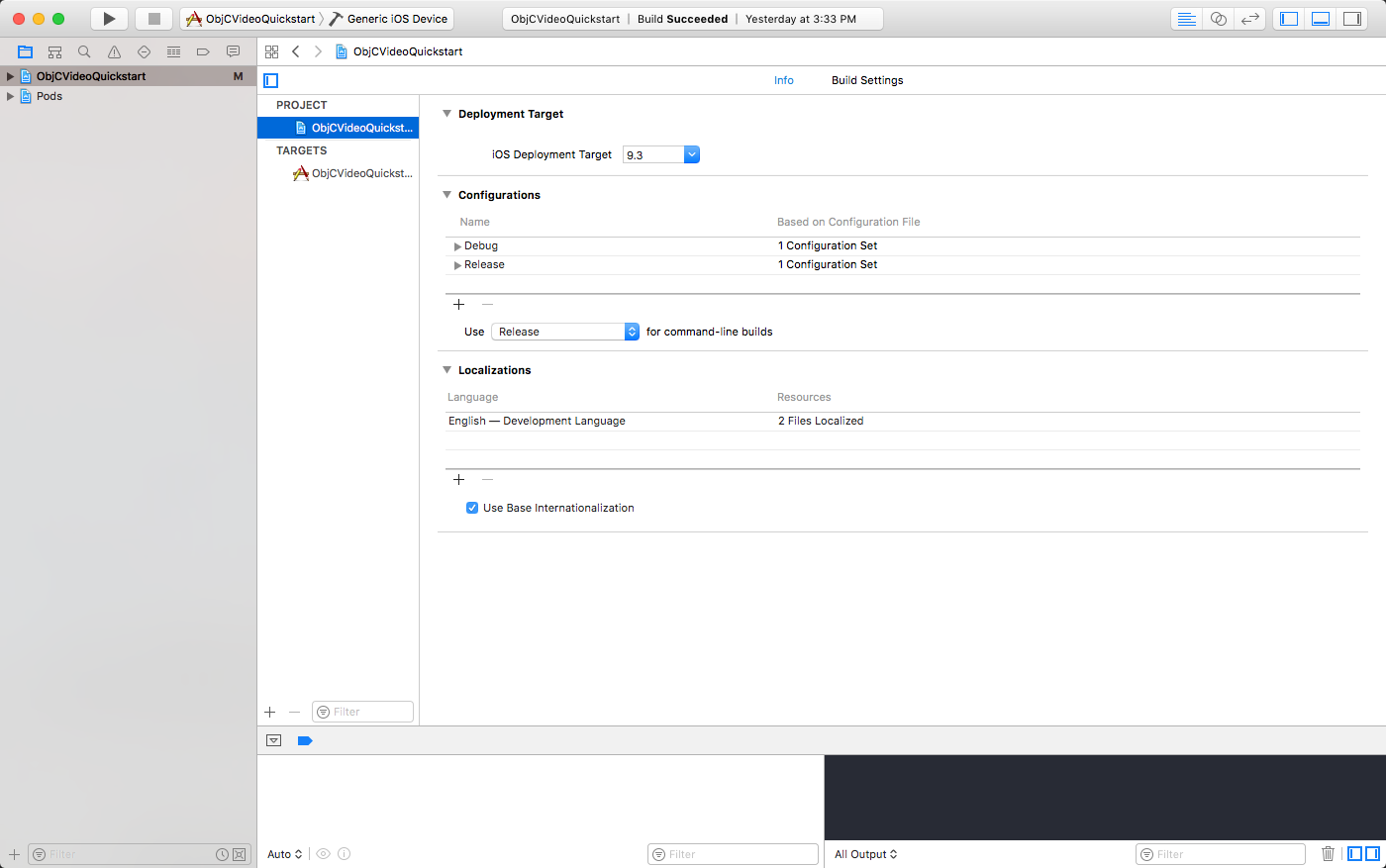Show the Assistant editor
This screenshot has width=1386, height=868.
[1219, 19]
